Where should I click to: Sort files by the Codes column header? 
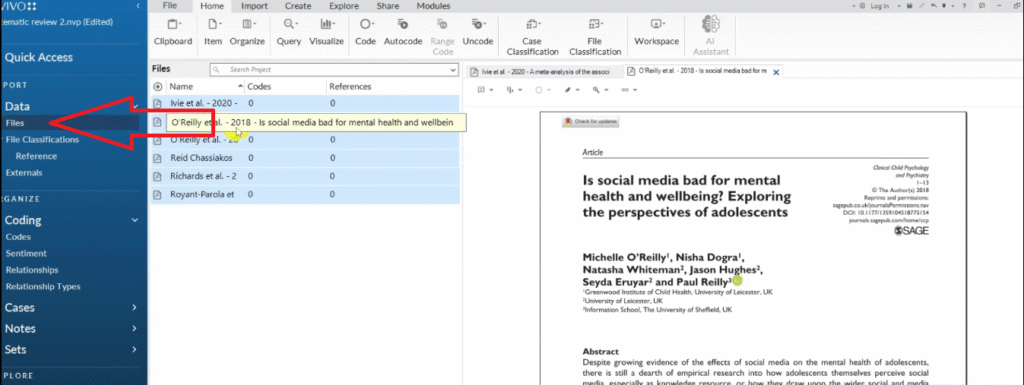(x=286, y=86)
